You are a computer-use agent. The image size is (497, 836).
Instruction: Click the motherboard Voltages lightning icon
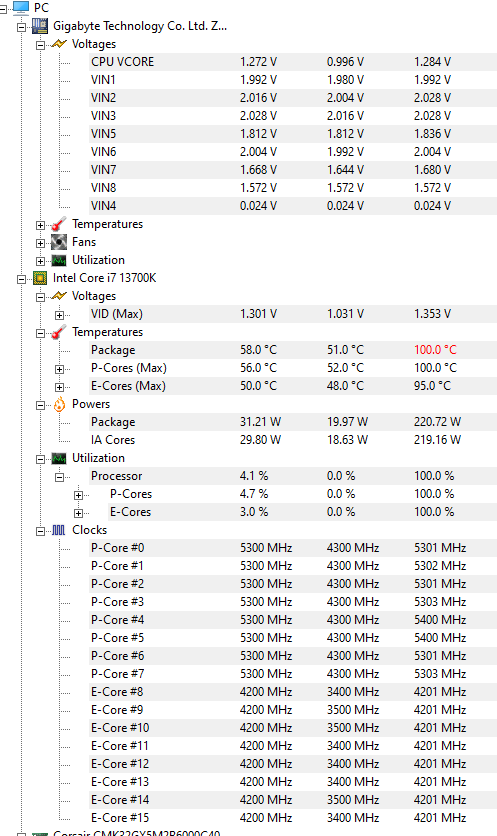[x=59, y=44]
